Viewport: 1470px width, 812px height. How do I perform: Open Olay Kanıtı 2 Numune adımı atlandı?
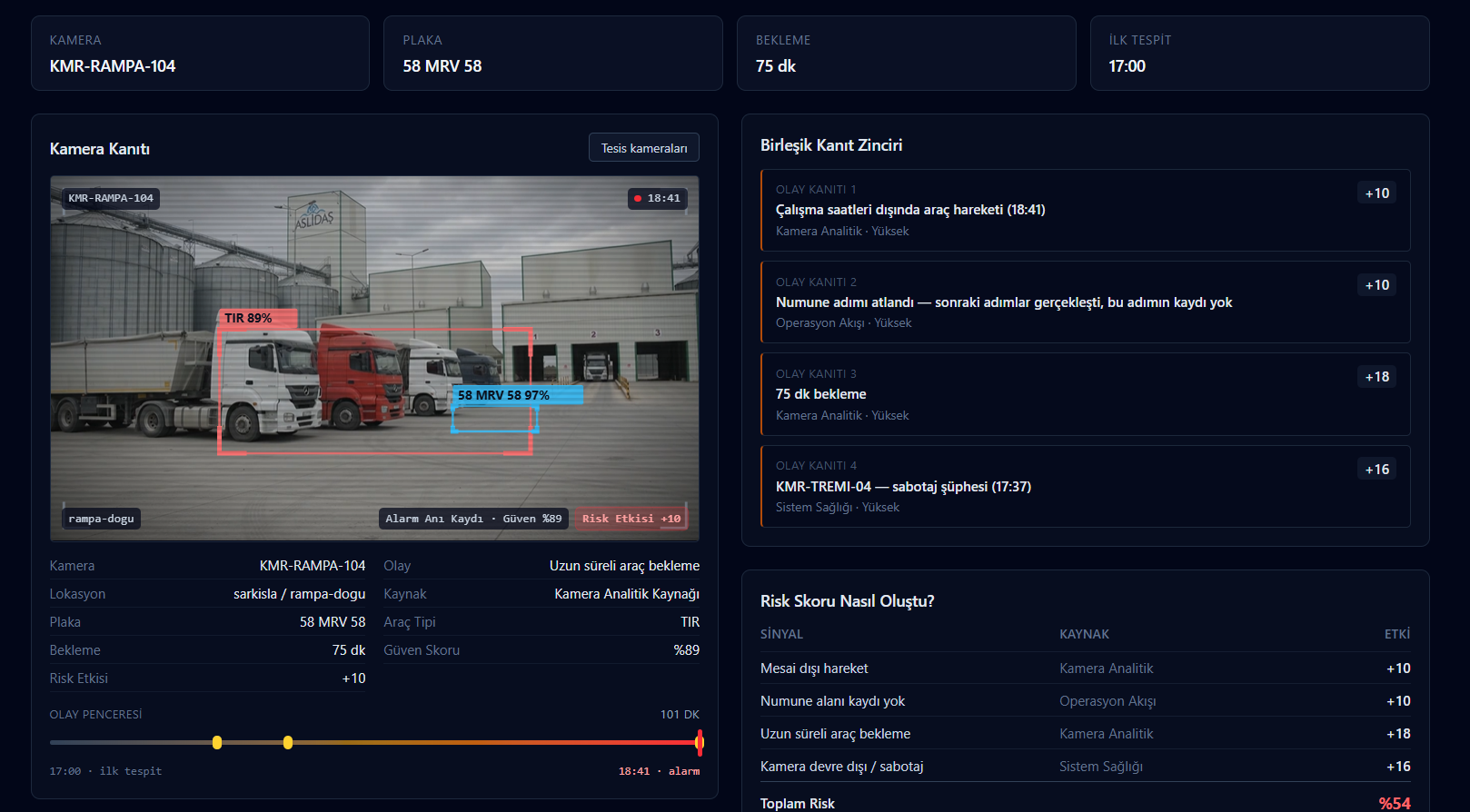coord(1085,302)
